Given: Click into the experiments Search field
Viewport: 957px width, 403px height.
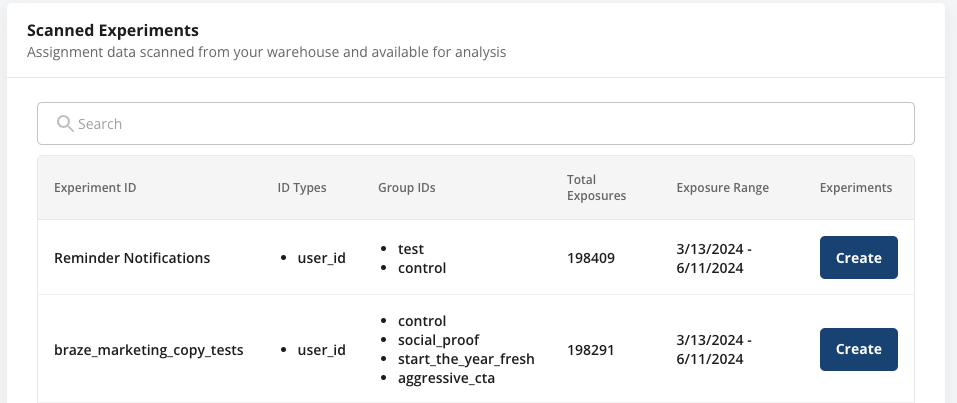Looking at the screenshot, I should pyautogui.click(x=476, y=124).
